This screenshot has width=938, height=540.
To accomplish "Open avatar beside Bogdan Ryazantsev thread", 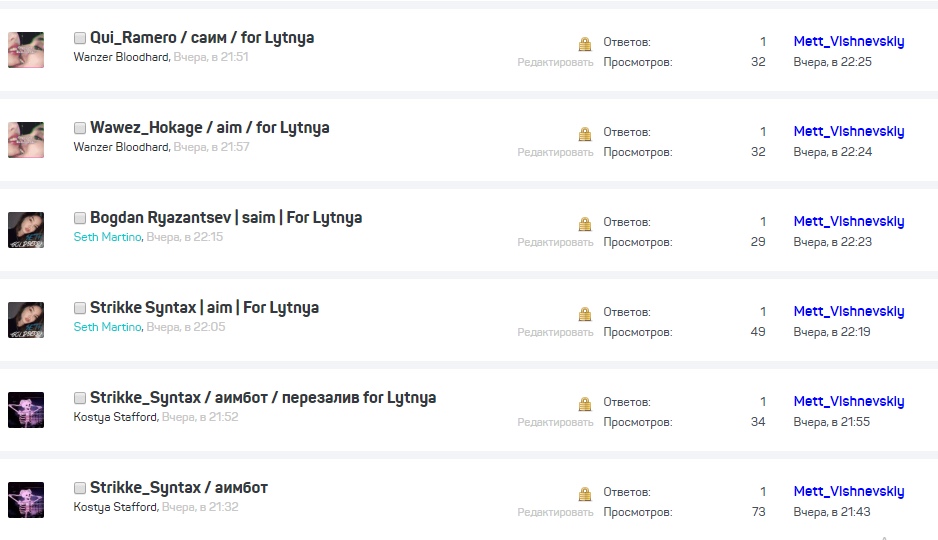I will point(26,229).
